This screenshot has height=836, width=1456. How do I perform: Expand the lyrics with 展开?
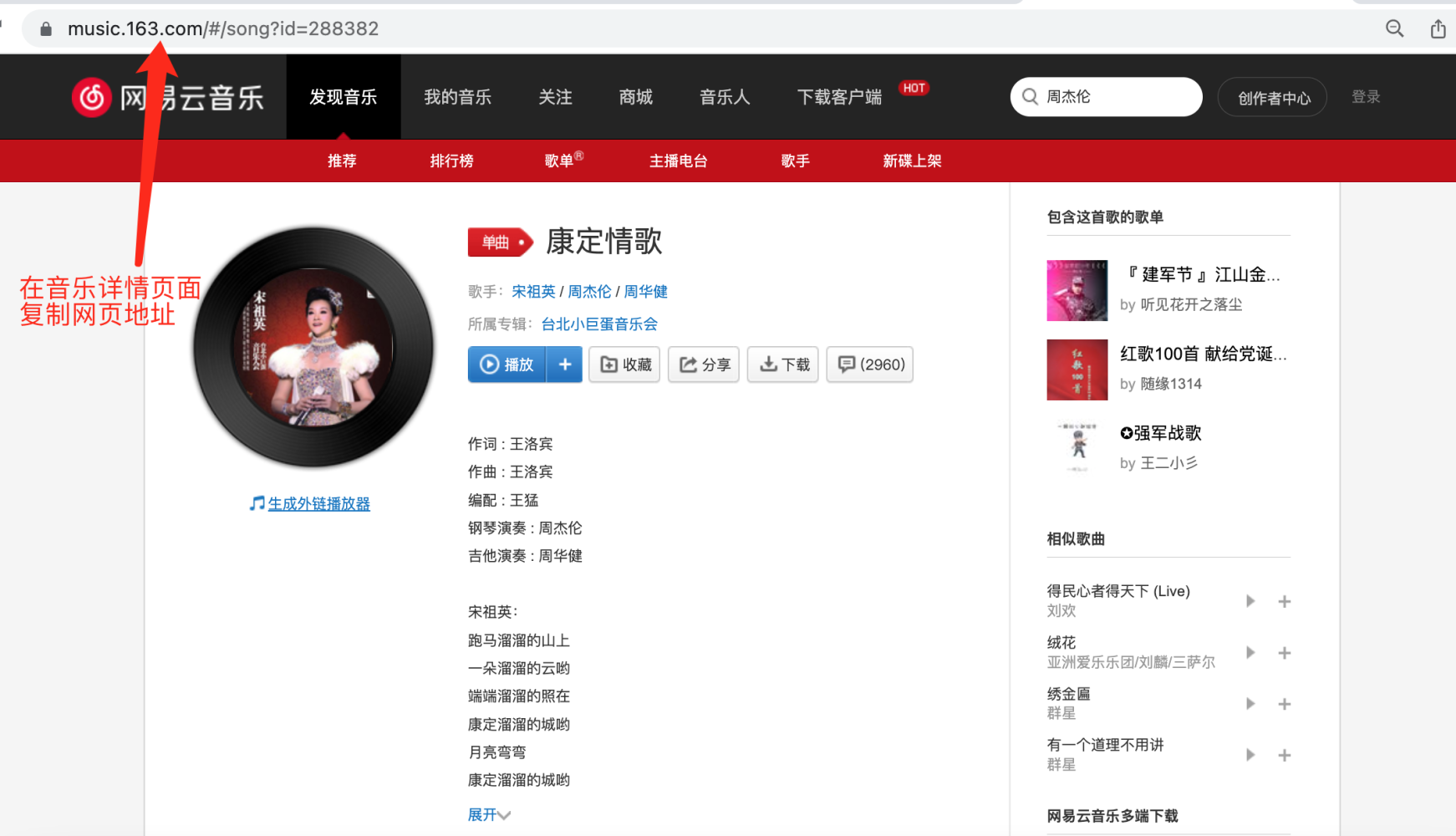[x=488, y=814]
